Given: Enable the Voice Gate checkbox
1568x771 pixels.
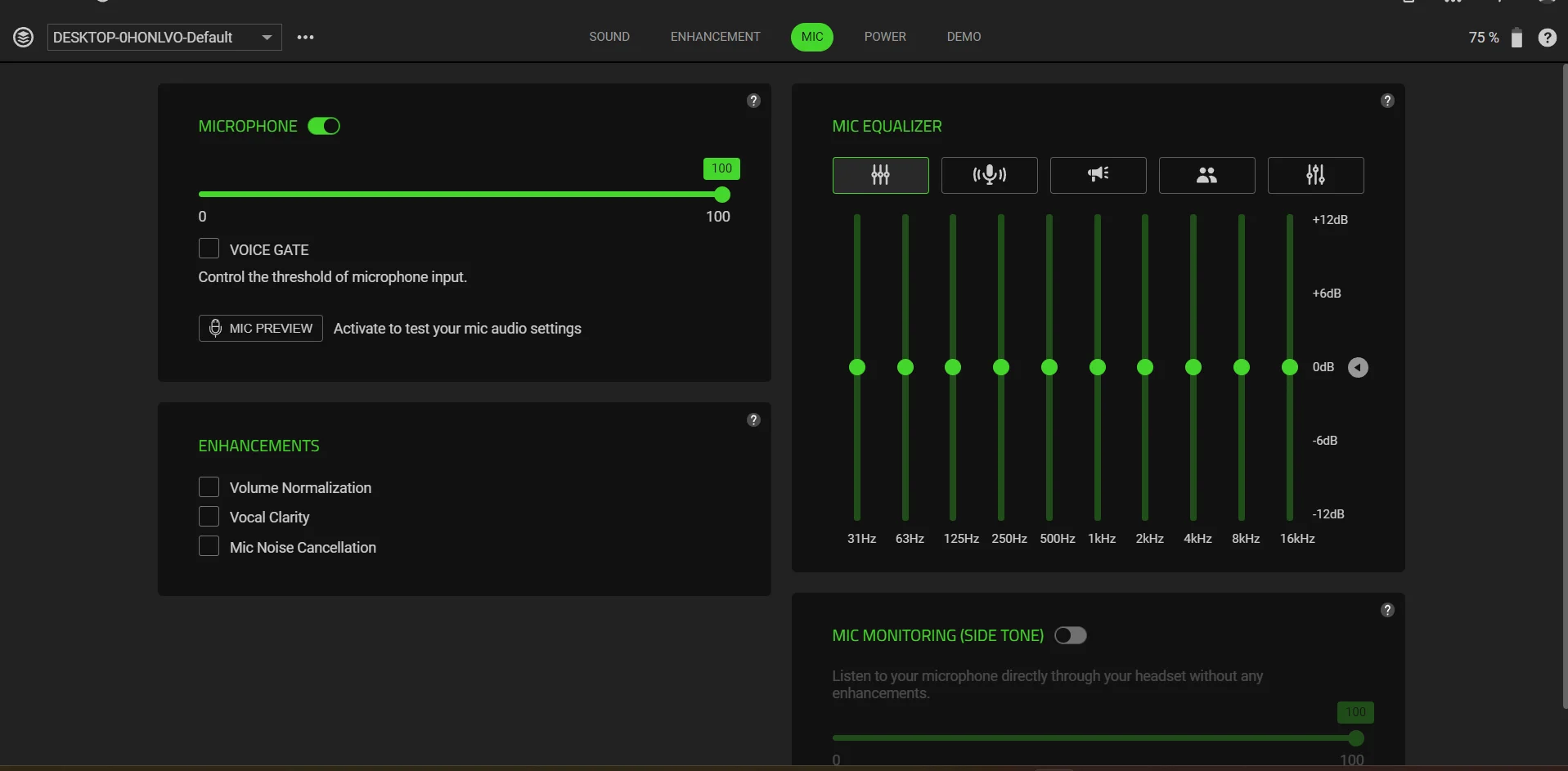Looking at the screenshot, I should (x=209, y=249).
